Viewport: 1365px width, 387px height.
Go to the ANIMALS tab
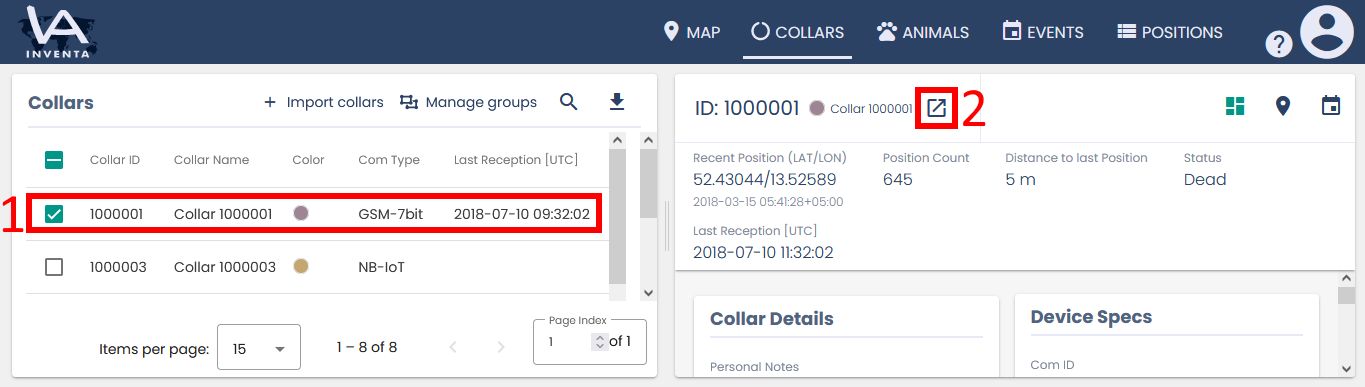point(923,32)
